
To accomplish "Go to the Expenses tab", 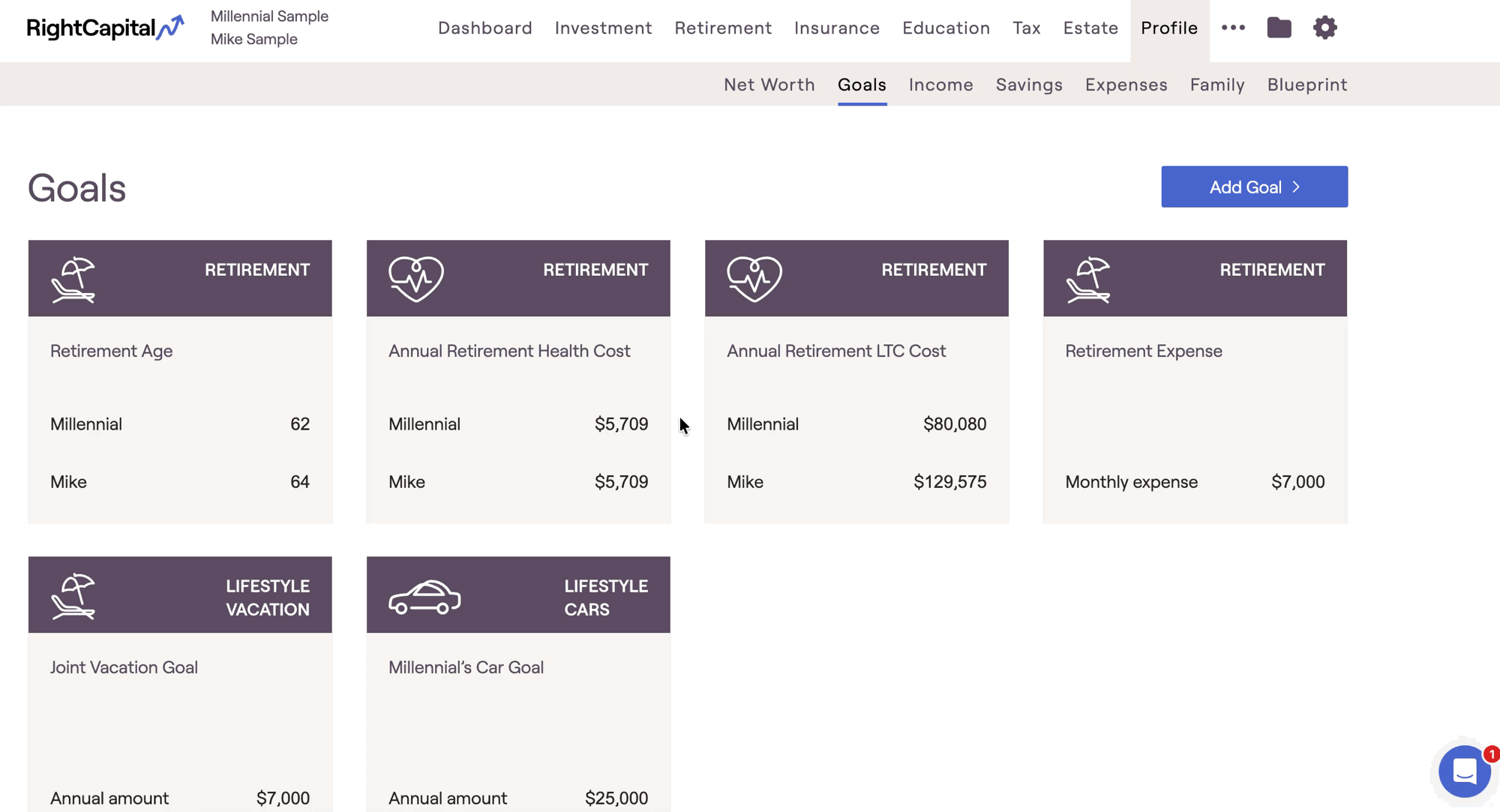I will (1126, 85).
